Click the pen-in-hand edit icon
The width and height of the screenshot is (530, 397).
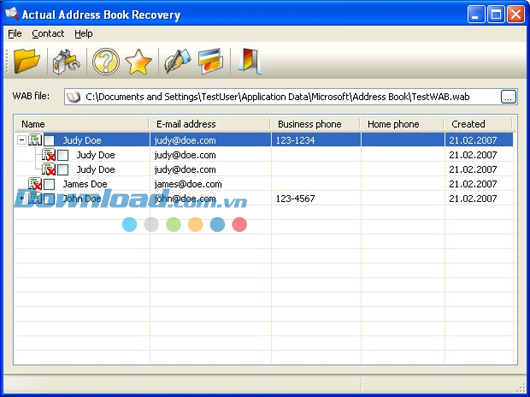click(177, 61)
